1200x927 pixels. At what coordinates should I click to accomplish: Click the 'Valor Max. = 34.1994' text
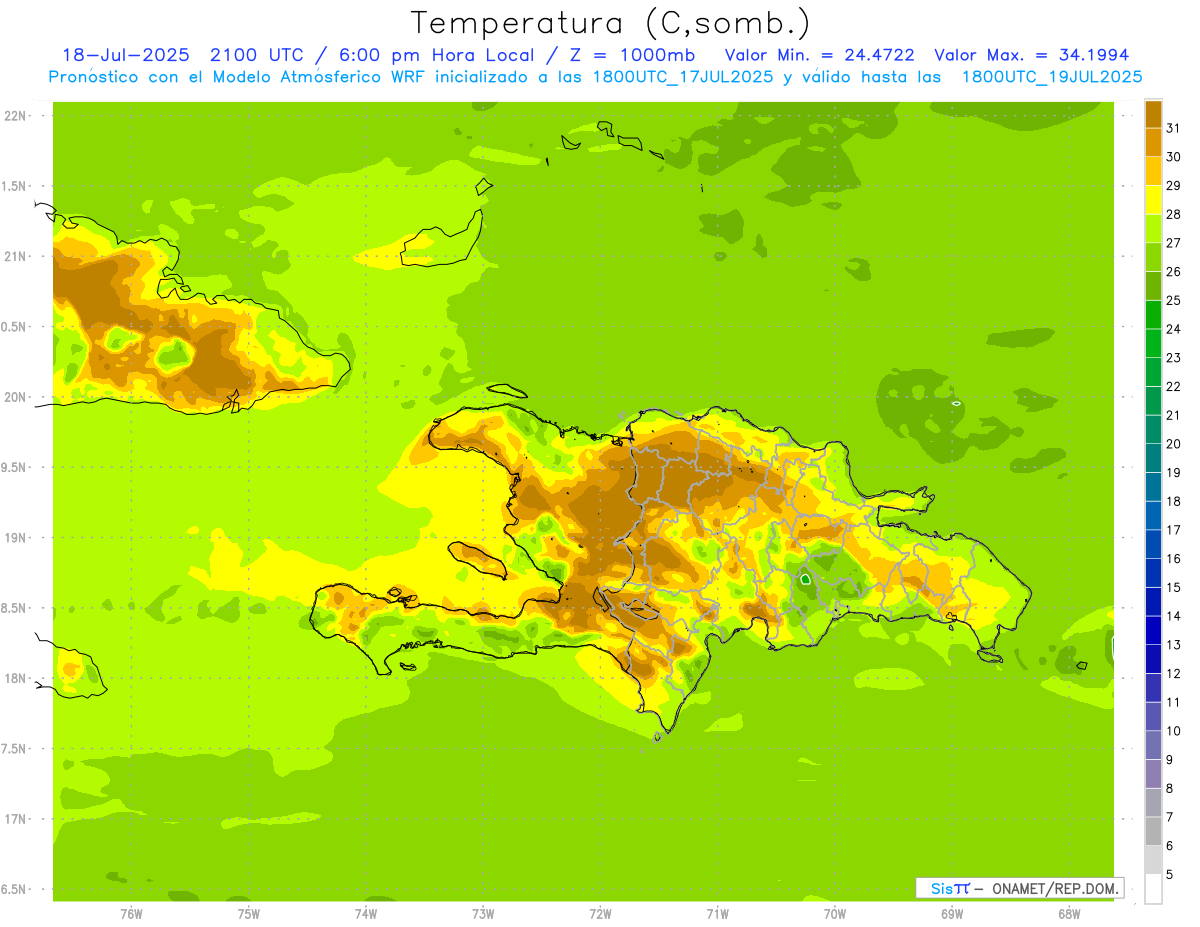1032,55
